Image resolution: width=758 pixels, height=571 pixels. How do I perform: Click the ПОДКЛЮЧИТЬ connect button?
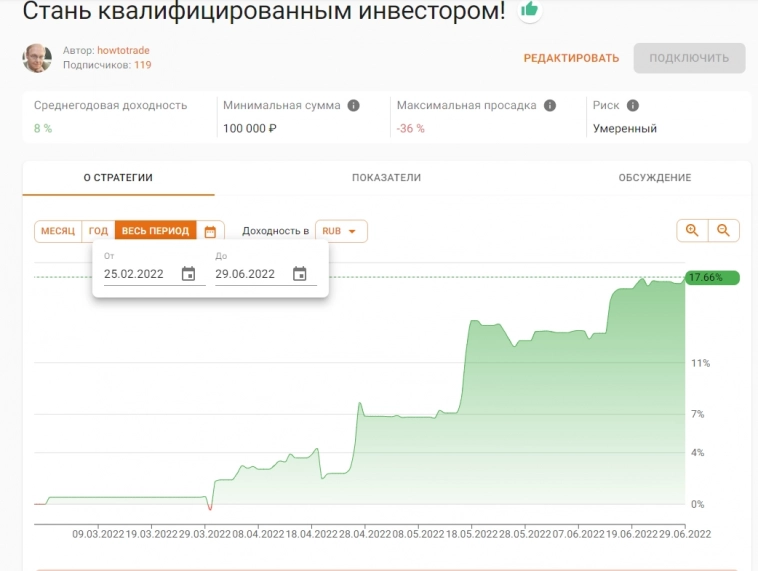689,58
